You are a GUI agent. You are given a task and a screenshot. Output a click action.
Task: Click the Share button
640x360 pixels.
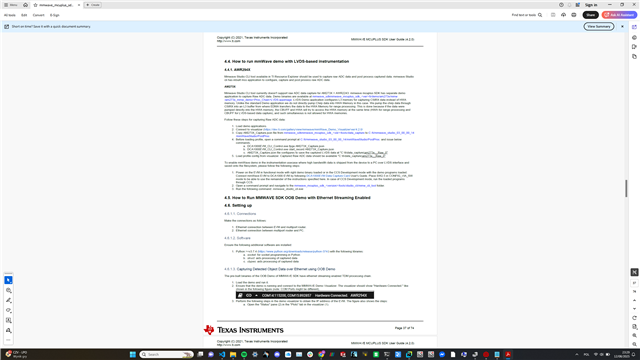(x=591, y=15)
